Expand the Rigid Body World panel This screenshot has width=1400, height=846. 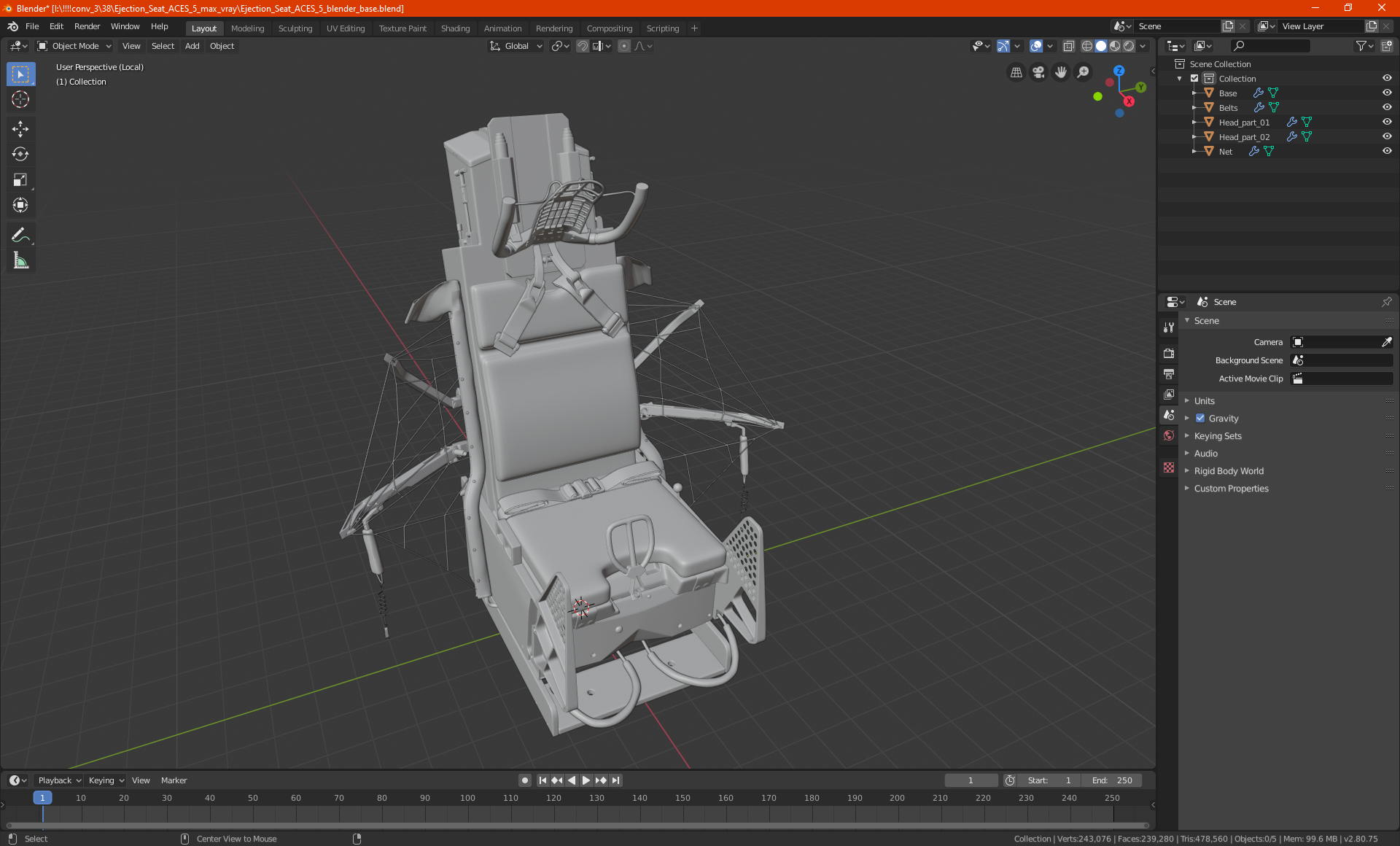click(1229, 470)
